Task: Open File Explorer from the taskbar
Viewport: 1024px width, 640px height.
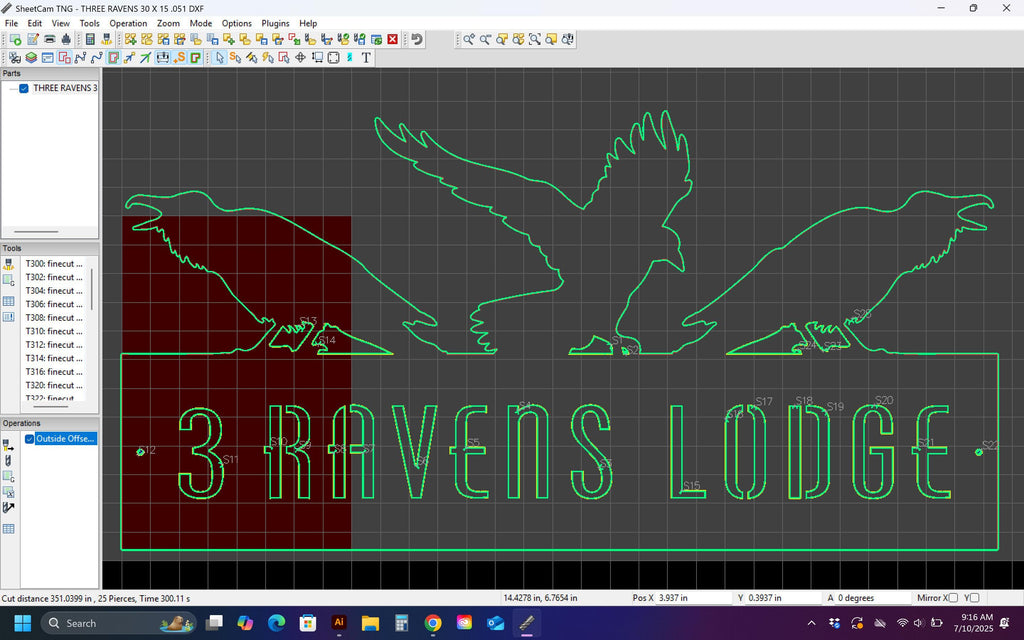Action: pyautogui.click(x=370, y=623)
